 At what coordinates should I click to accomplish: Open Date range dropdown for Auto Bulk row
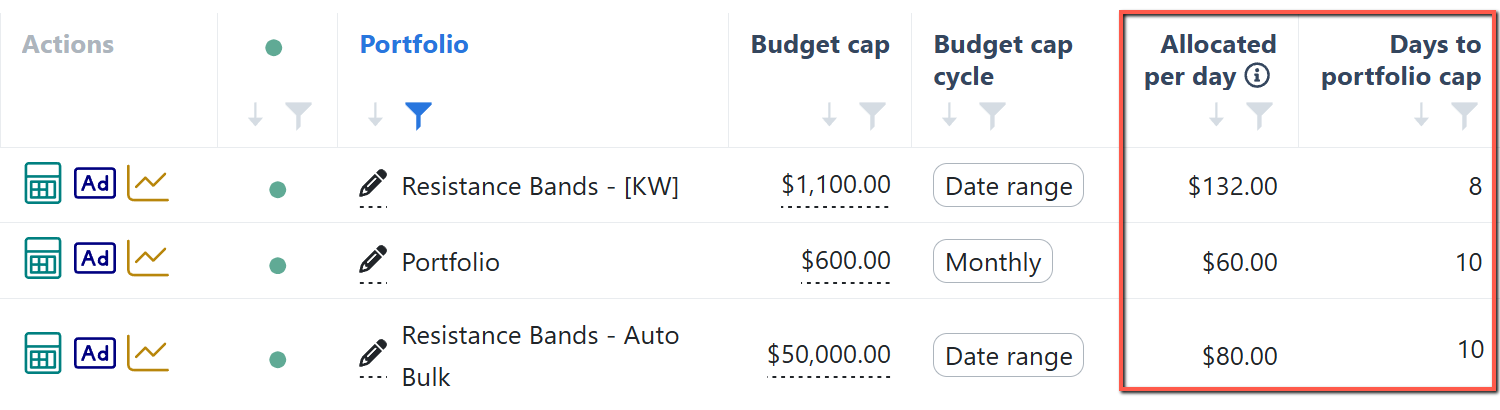1008,356
